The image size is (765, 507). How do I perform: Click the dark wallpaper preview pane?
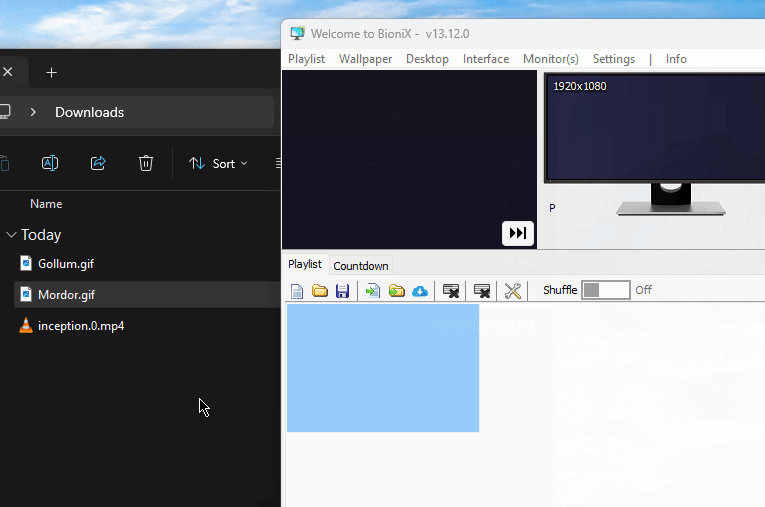tap(409, 160)
